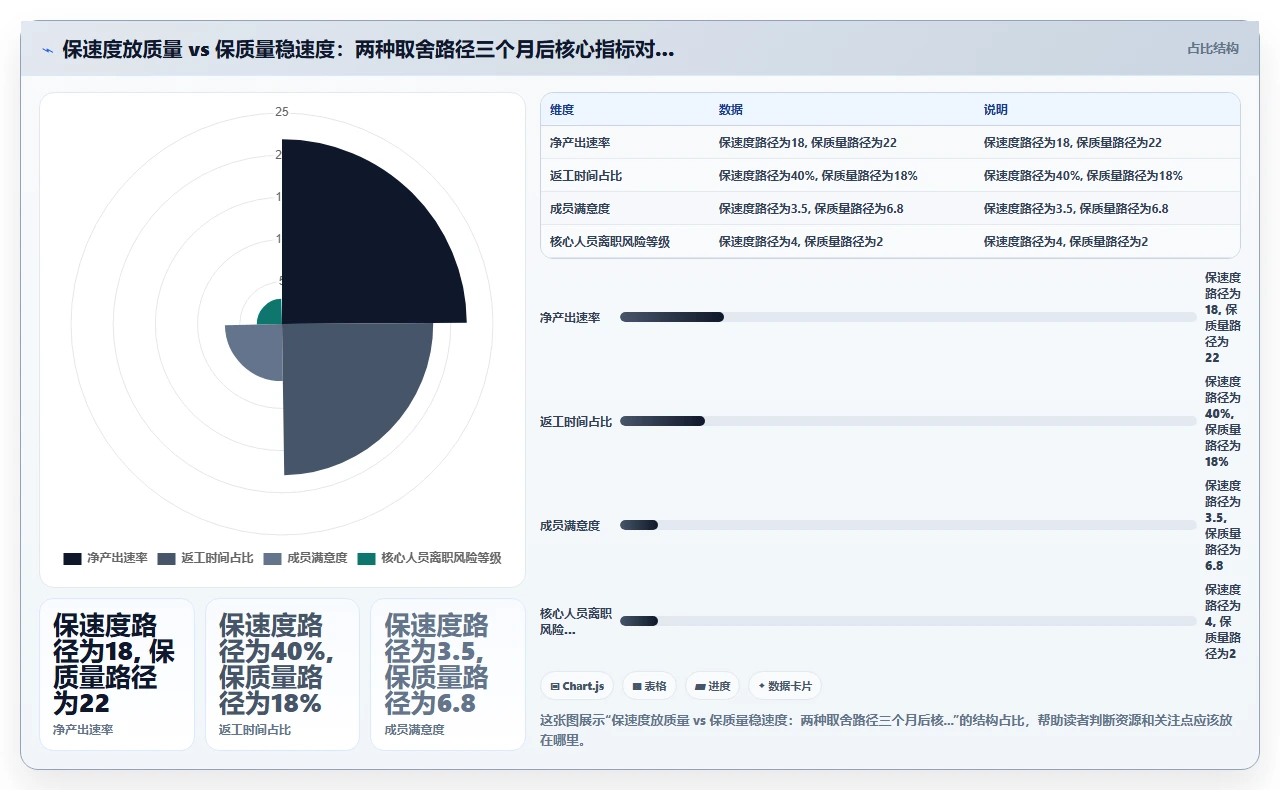Click the 净产出速率 progress bar
Image resolution: width=1280 pixels, height=790 pixels.
coord(908,317)
